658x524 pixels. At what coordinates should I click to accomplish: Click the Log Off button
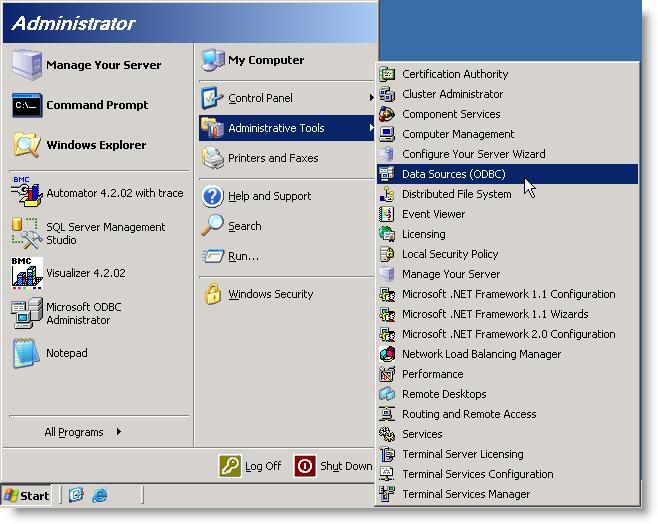[251, 466]
